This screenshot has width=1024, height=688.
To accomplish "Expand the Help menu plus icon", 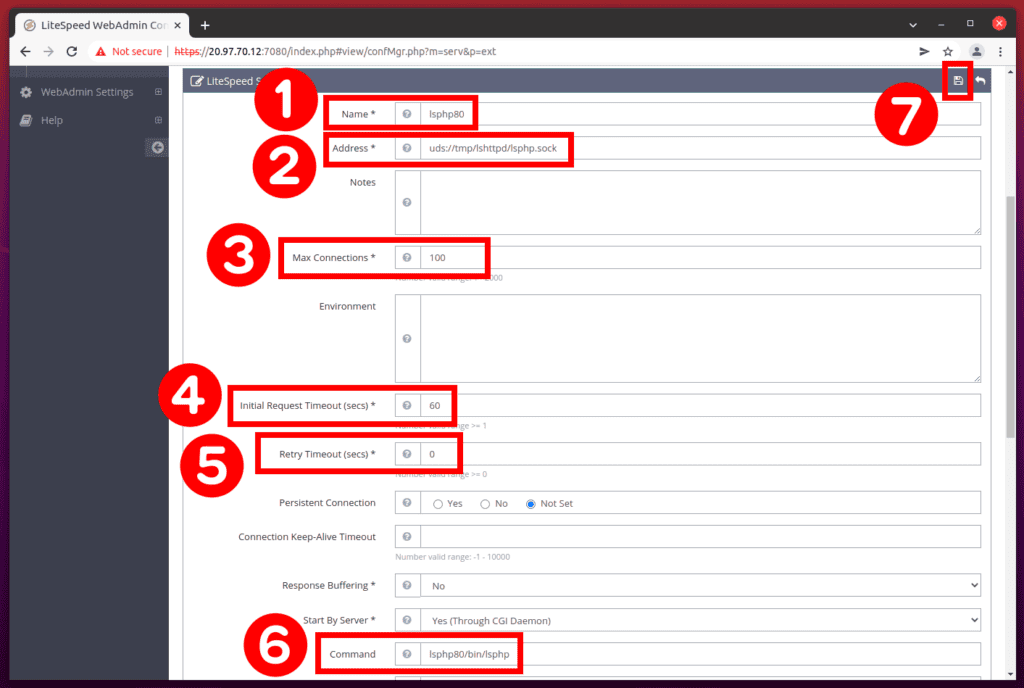I will tap(158, 120).
